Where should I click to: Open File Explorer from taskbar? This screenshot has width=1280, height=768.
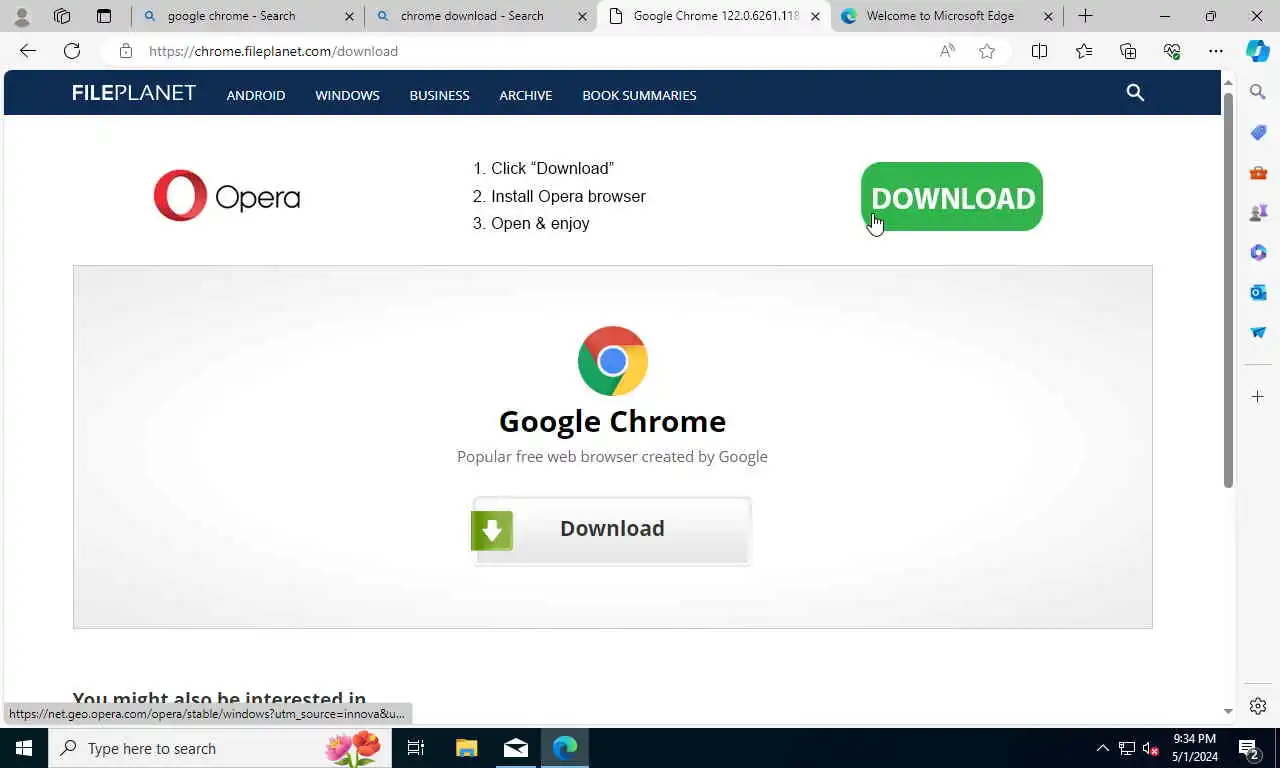pos(467,748)
